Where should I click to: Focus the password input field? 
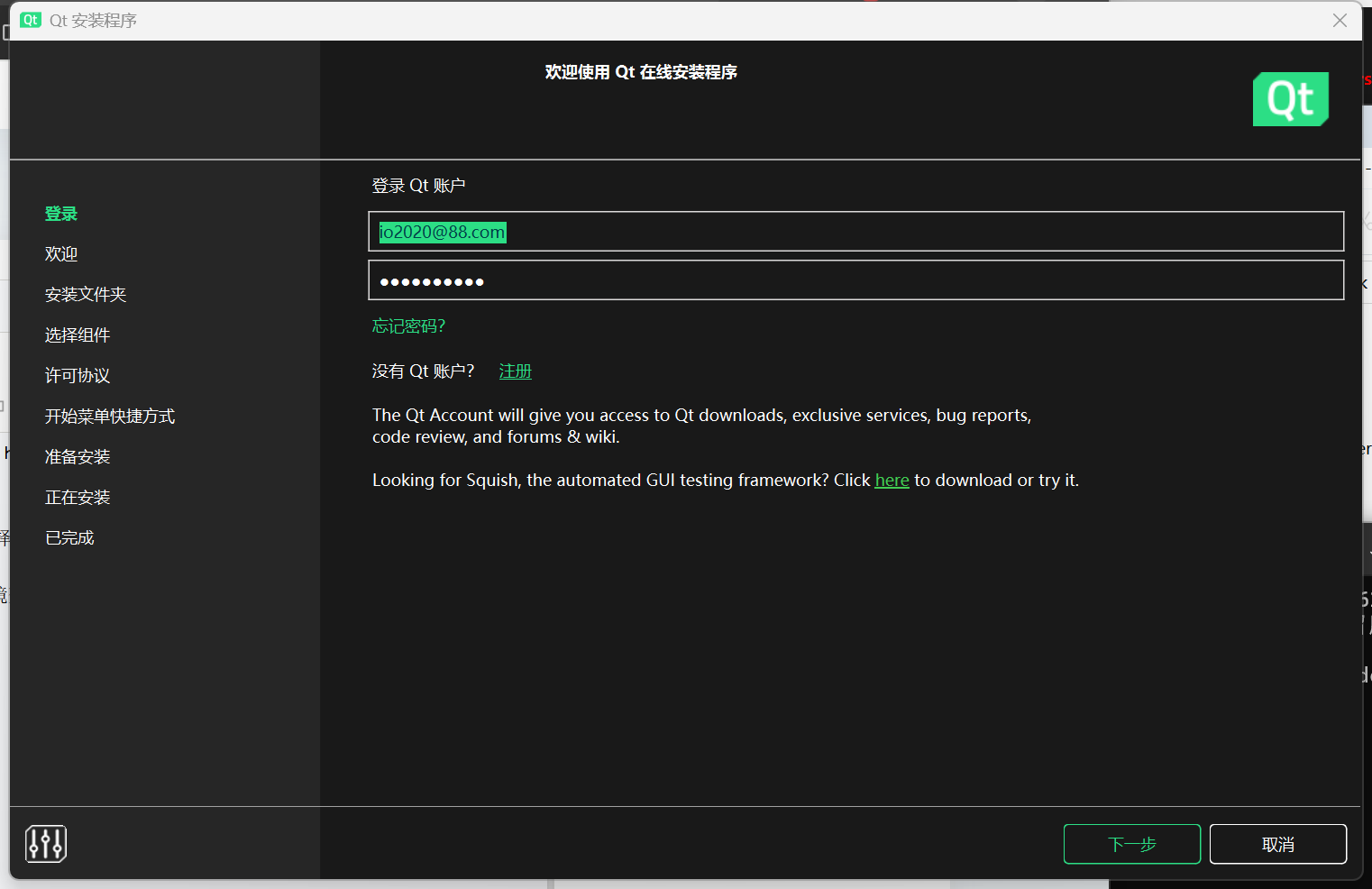[855, 280]
